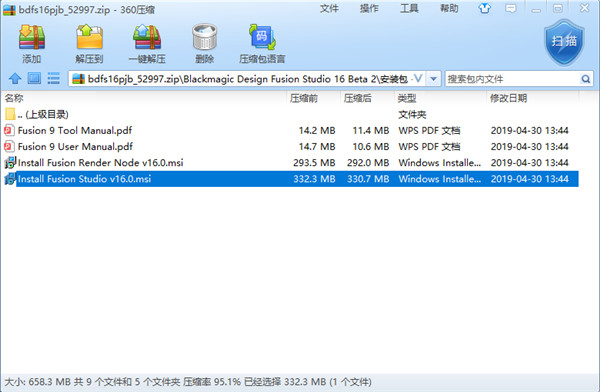Click the 一键解压 one-click extract icon

pos(147,37)
